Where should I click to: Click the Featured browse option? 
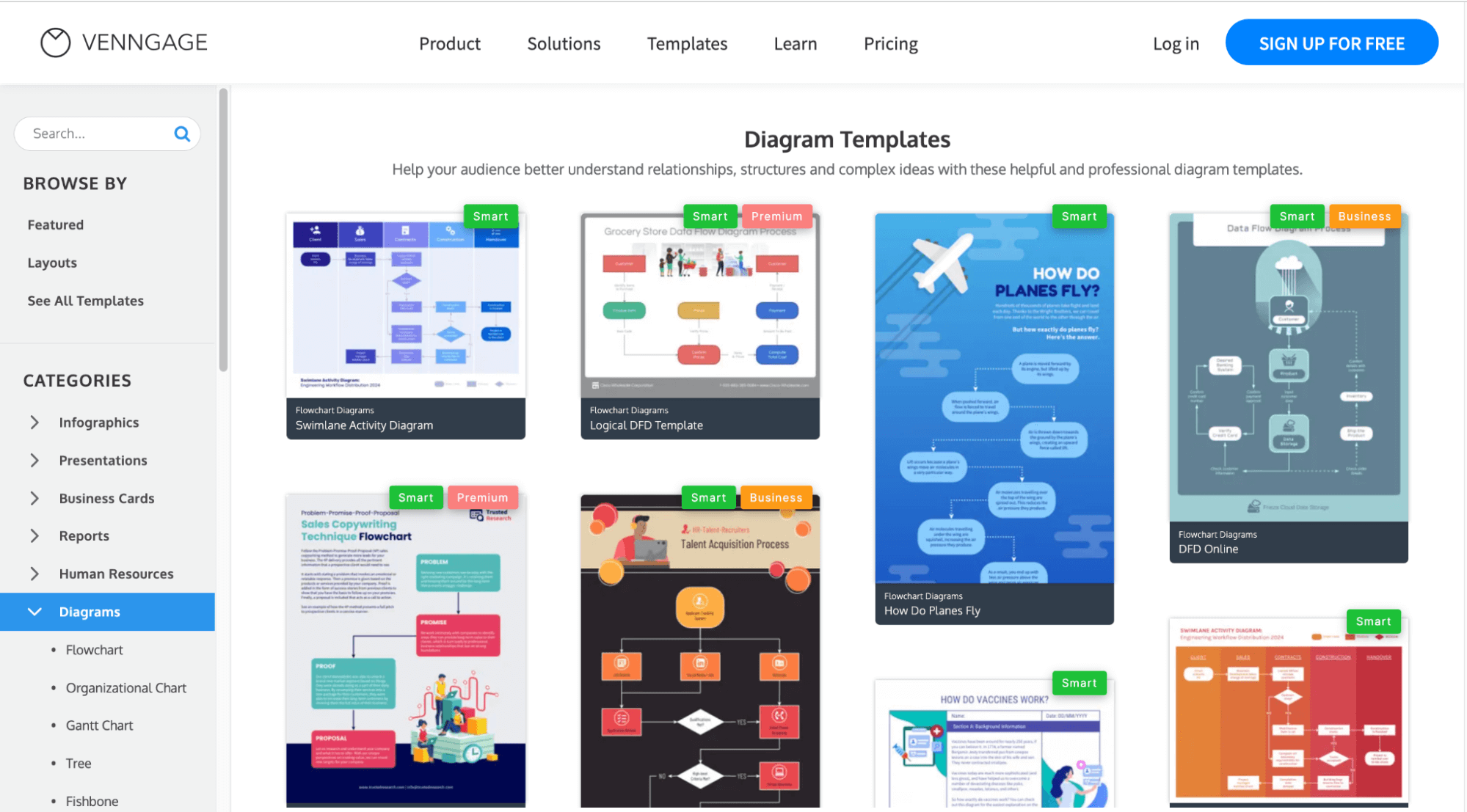pyautogui.click(x=55, y=223)
